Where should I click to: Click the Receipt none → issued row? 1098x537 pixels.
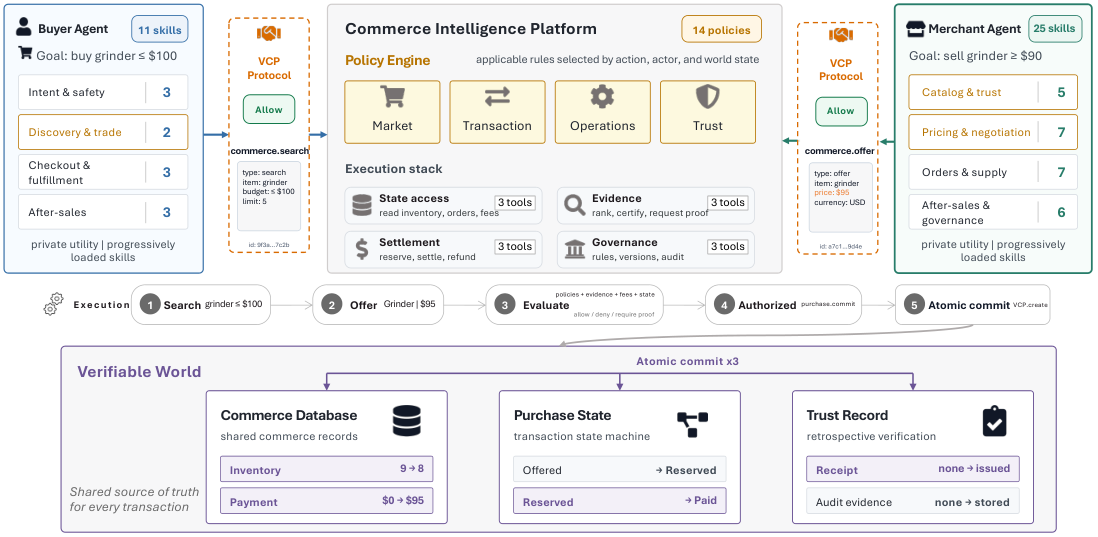click(x=912, y=469)
